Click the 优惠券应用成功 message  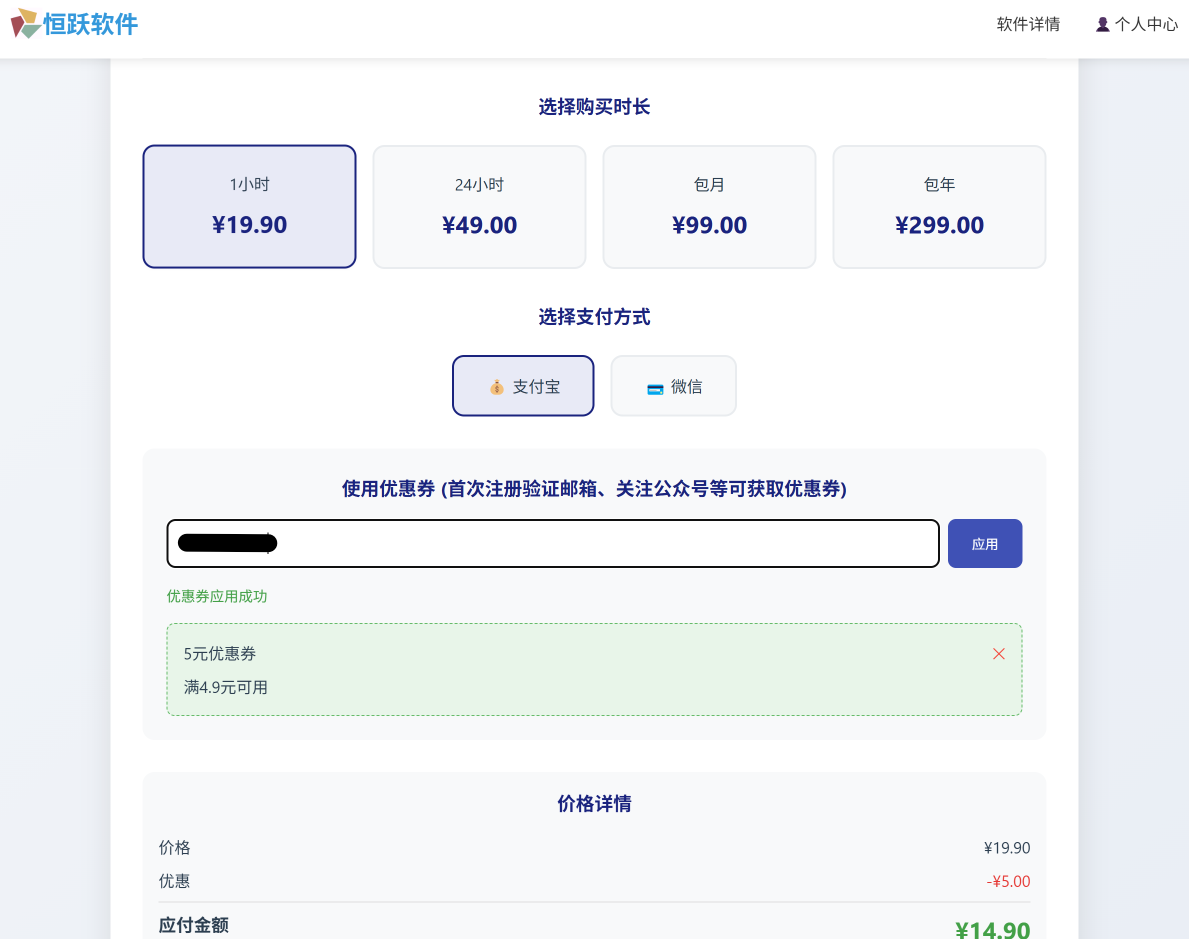(217, 596)
